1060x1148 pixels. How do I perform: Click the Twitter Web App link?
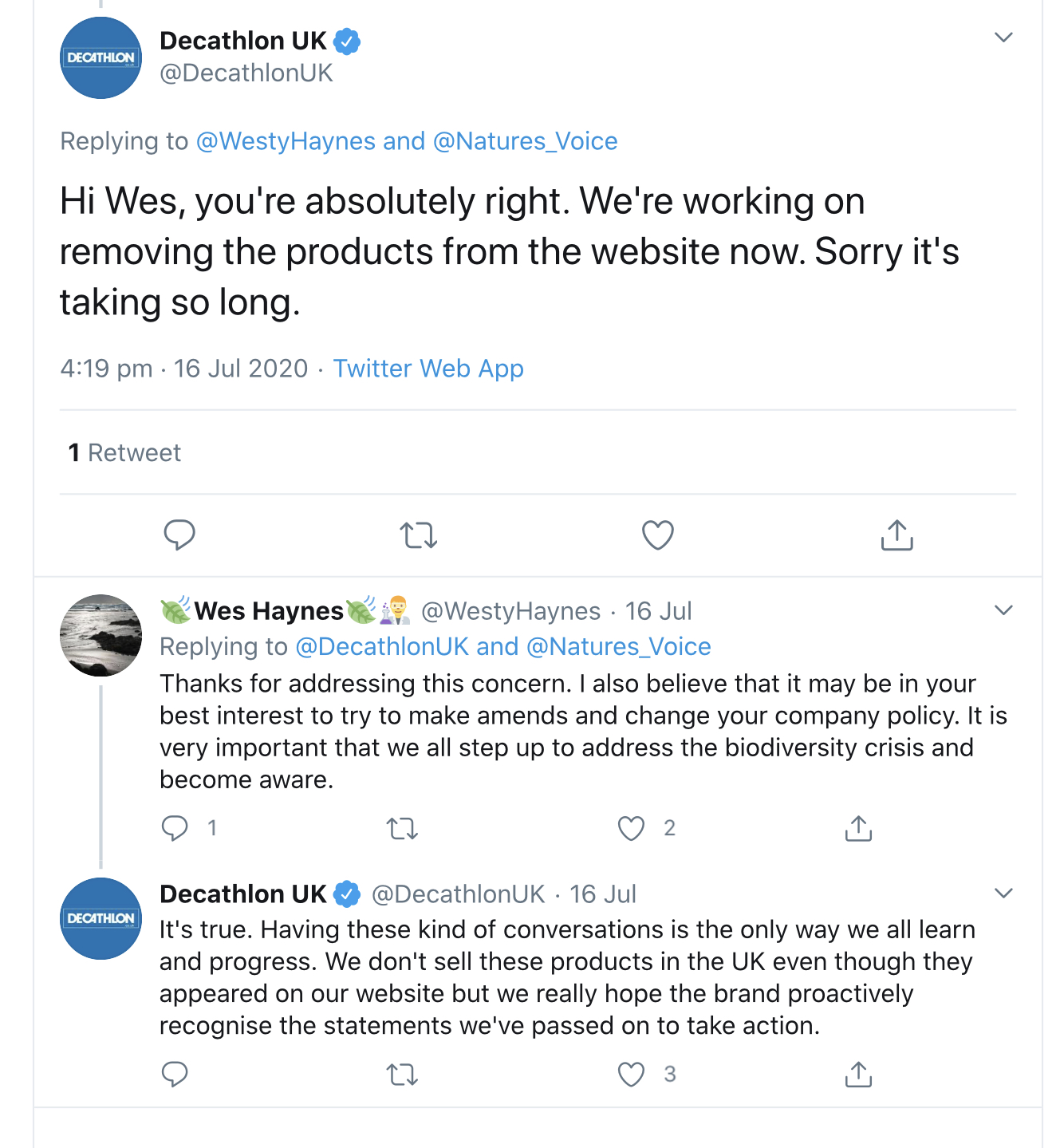pyautogui.click(x=428, y=369)
